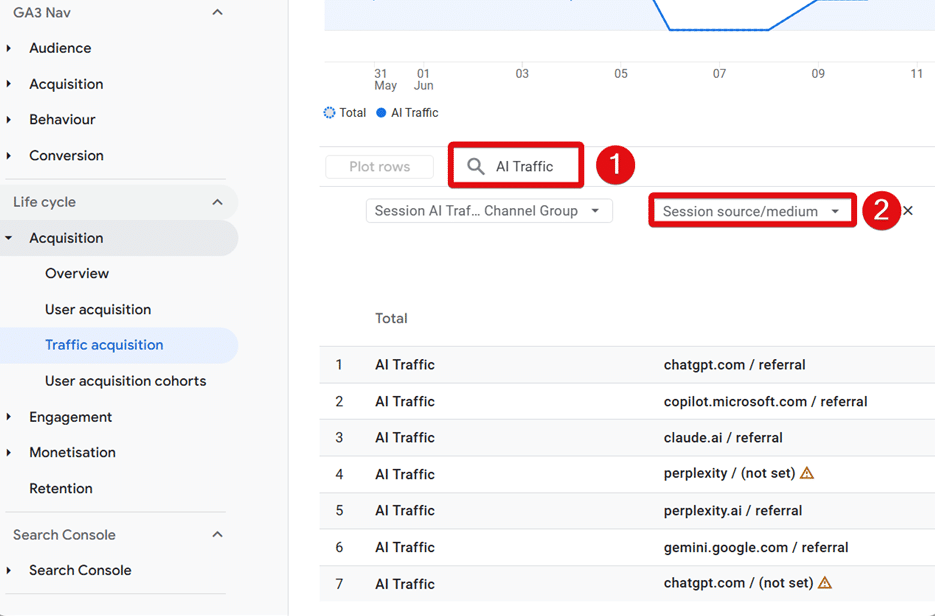This screenshot has height=616, width=935.
Task: Collapse the GA3 Nav section chevron
Action: click(218, 13)
